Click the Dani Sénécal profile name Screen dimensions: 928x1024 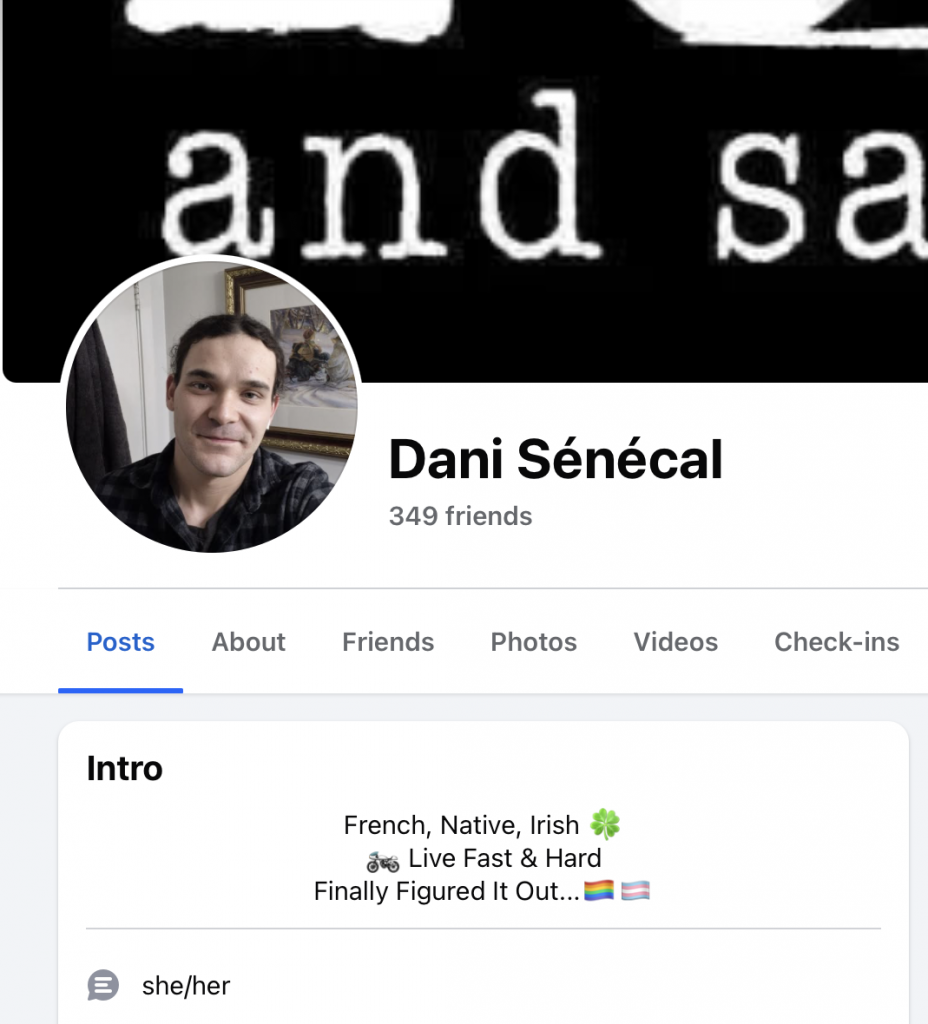(x=556, y=459)
